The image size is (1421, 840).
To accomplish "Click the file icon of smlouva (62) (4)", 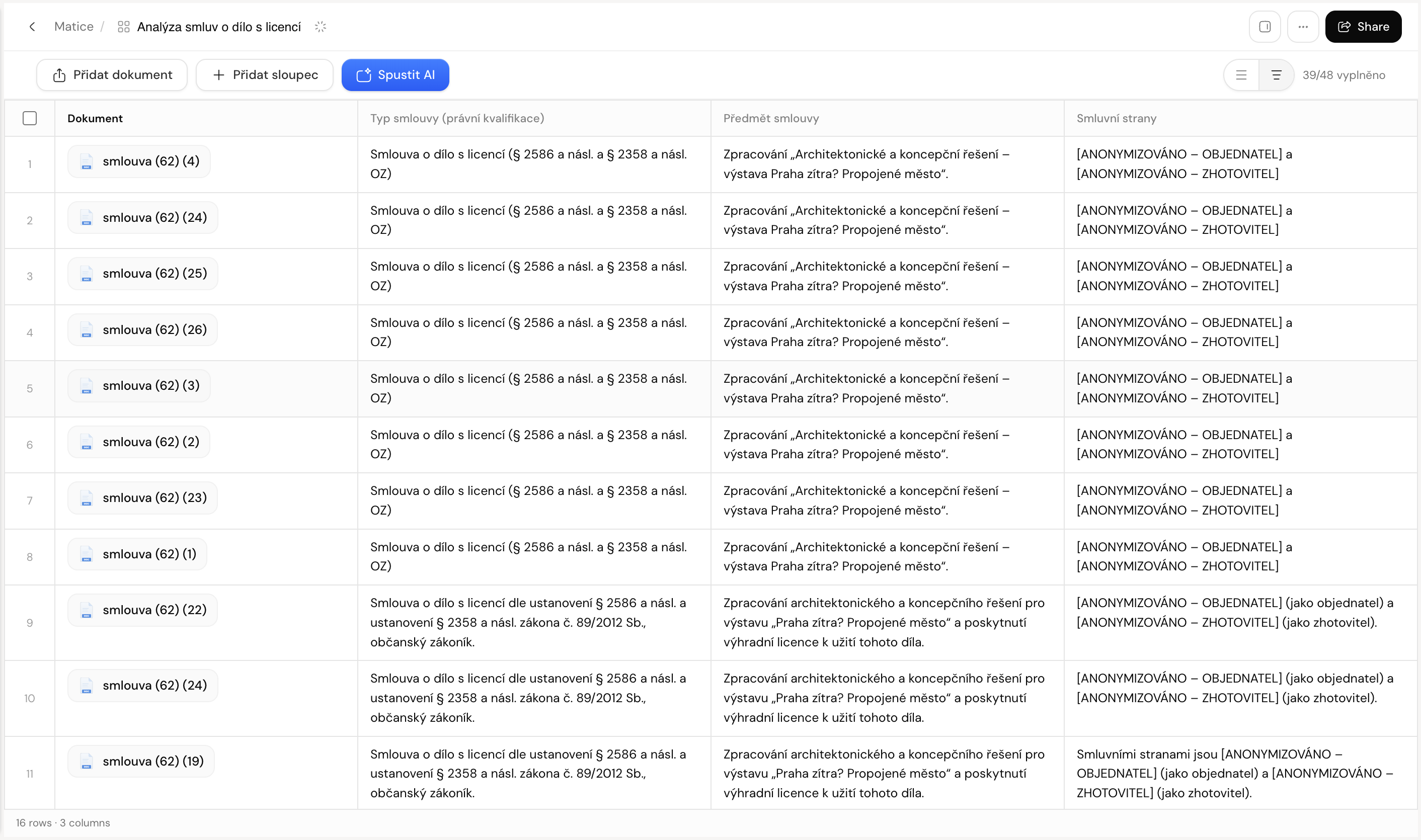I will tap(86, 161).
